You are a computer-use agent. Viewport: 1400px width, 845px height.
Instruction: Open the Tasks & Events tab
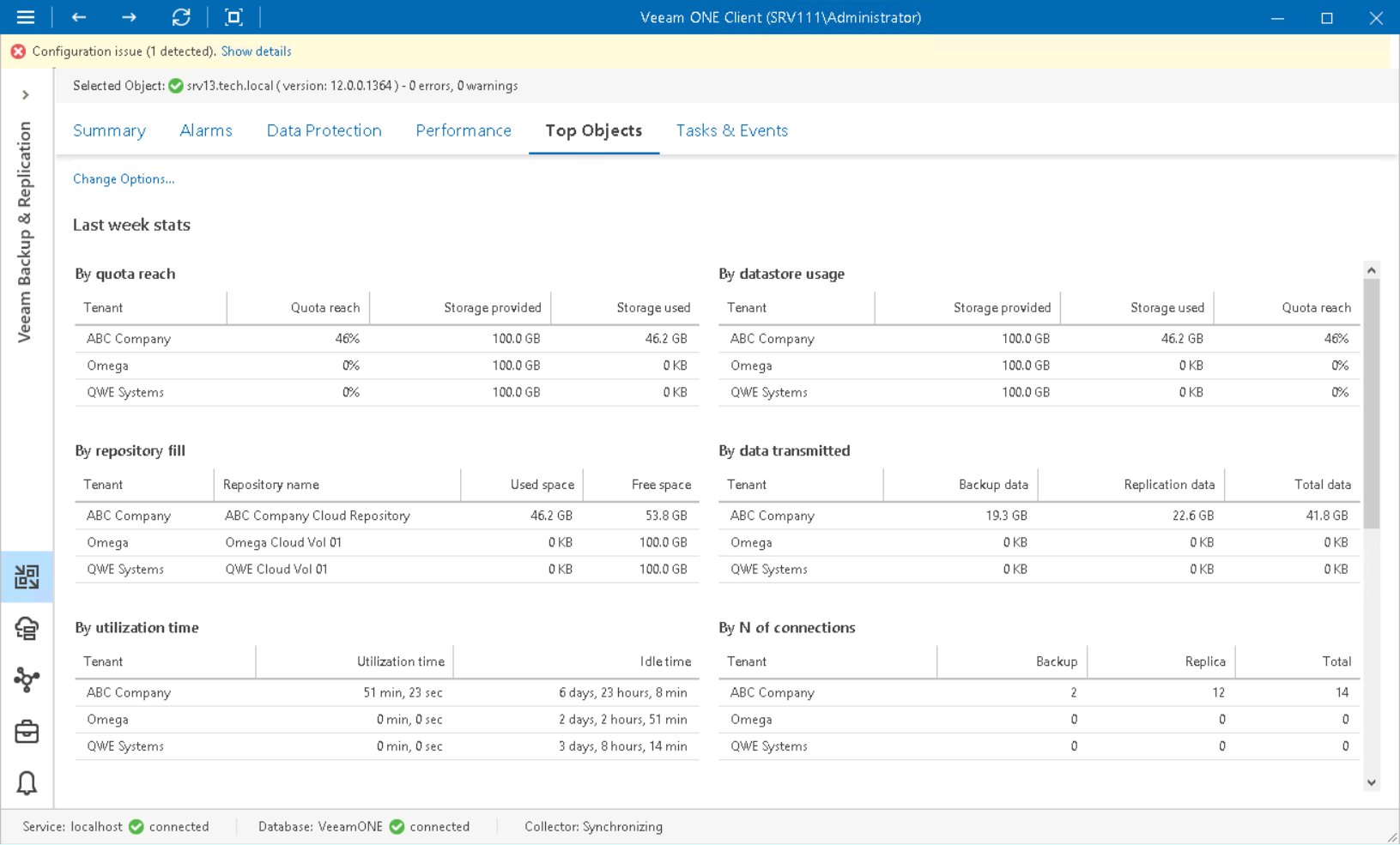click(x=732, y=130)
